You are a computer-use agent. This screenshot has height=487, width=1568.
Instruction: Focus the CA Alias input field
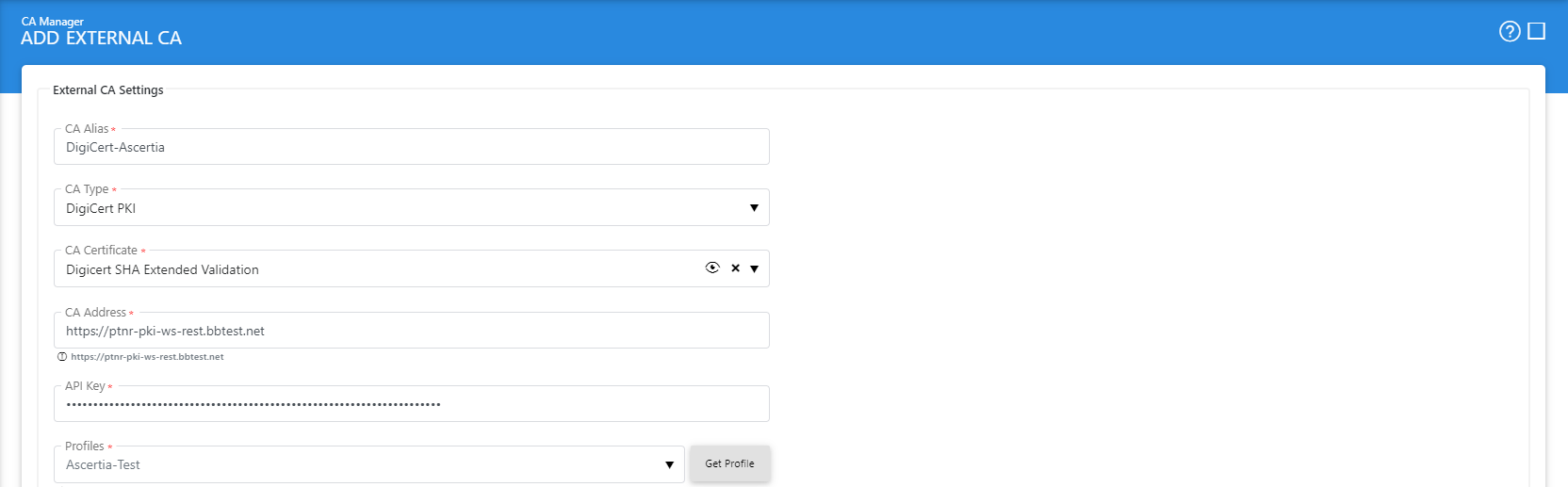pos(411,148)
